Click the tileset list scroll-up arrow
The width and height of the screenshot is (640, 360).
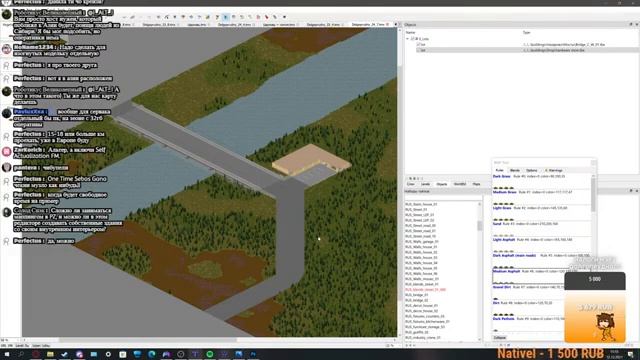click(x=480, y=204)
